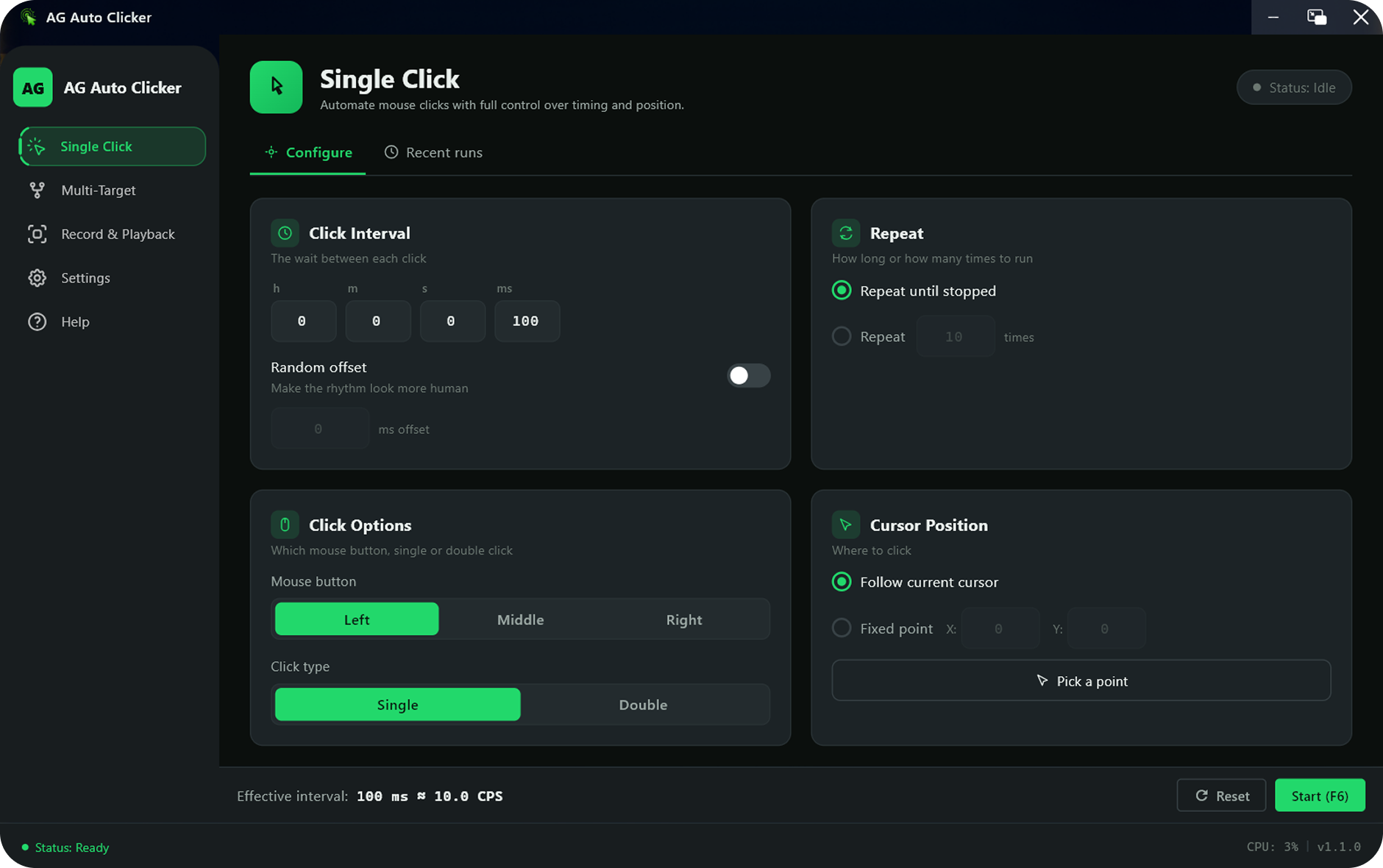Set click type to Double
The width and height of the screenshot is (1383, 868).
(644, 705)
